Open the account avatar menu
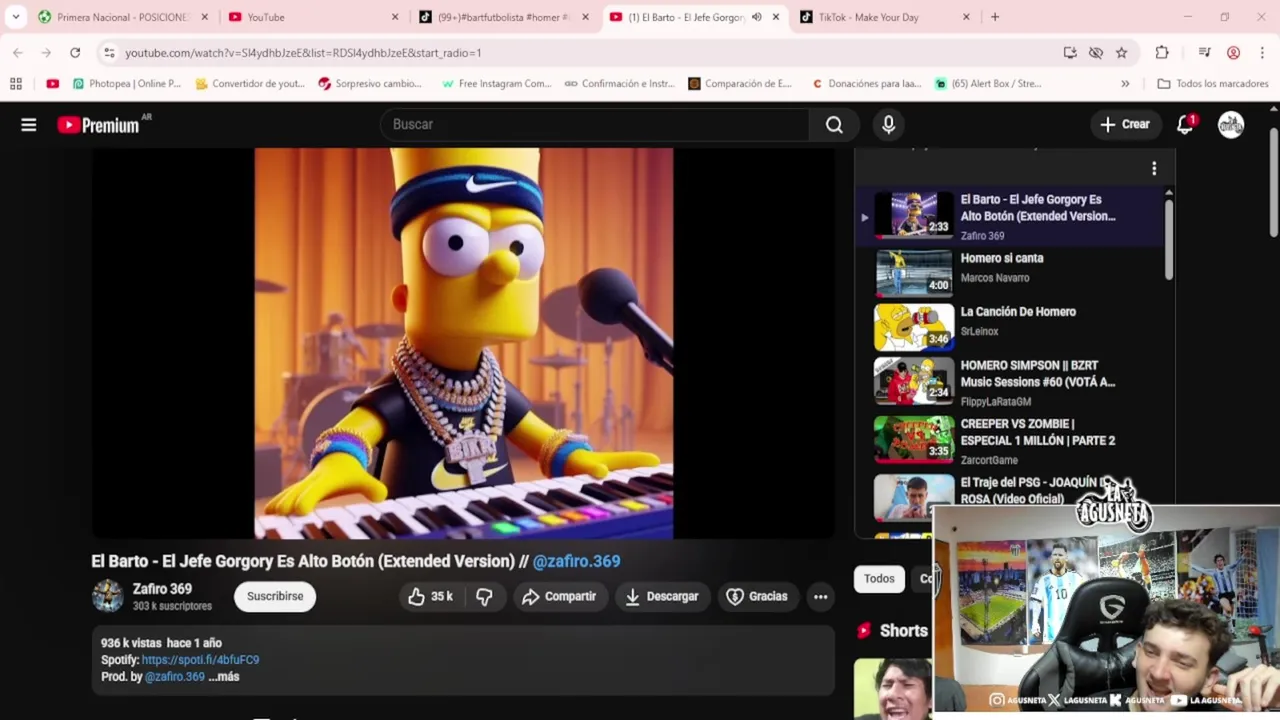Image resolution: width=1280 pixels, height=720 pixels. tap(1231, 124)
